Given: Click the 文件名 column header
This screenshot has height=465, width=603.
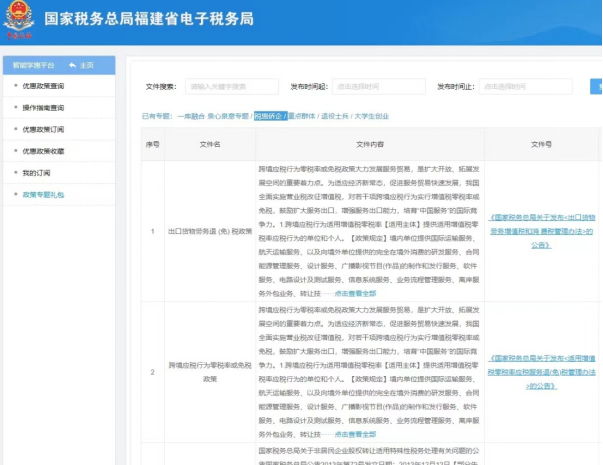Looking at the screenshot, I should [210, 145].
